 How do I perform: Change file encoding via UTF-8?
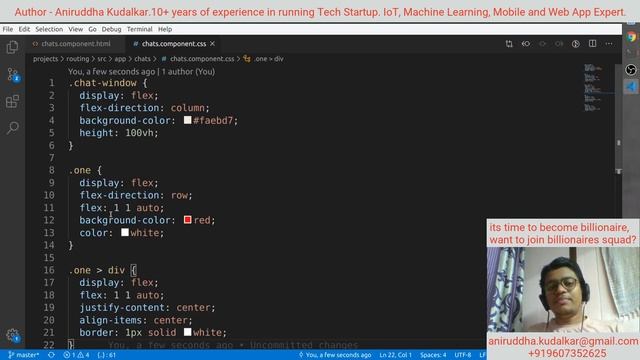pyautogui.click(x=463, y=355)
